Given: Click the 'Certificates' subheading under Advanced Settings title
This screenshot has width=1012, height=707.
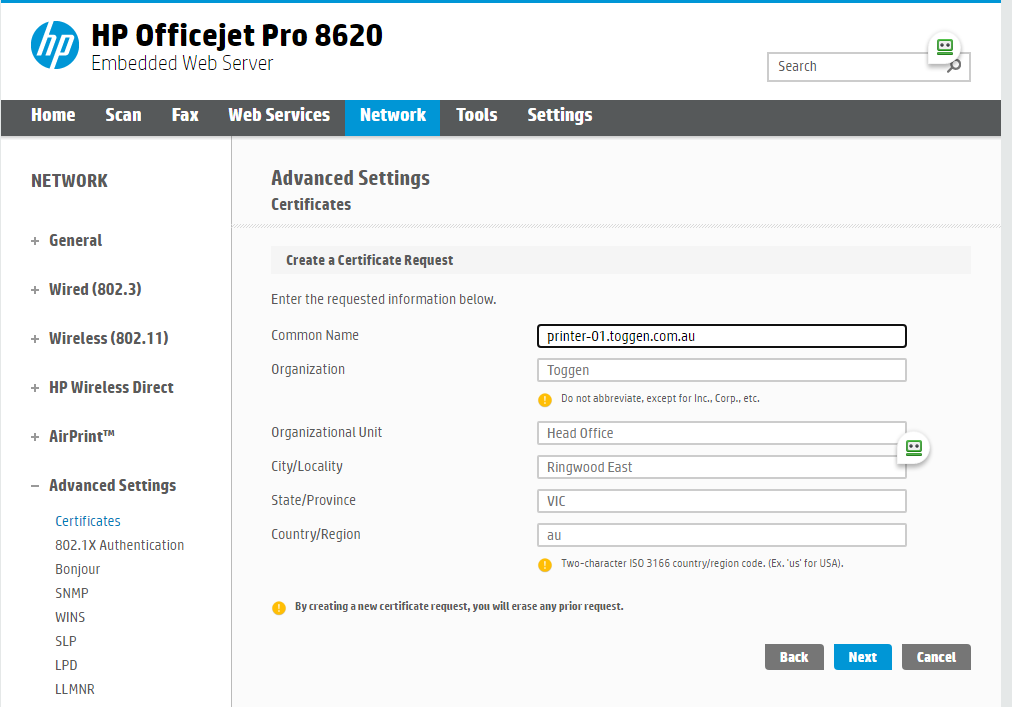Looking at the screenshot, I should click(x=311, y=205).
